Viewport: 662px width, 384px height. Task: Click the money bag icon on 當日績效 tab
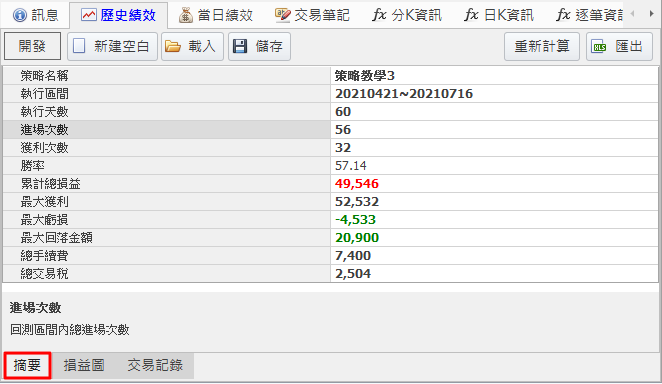pos(185,15)
